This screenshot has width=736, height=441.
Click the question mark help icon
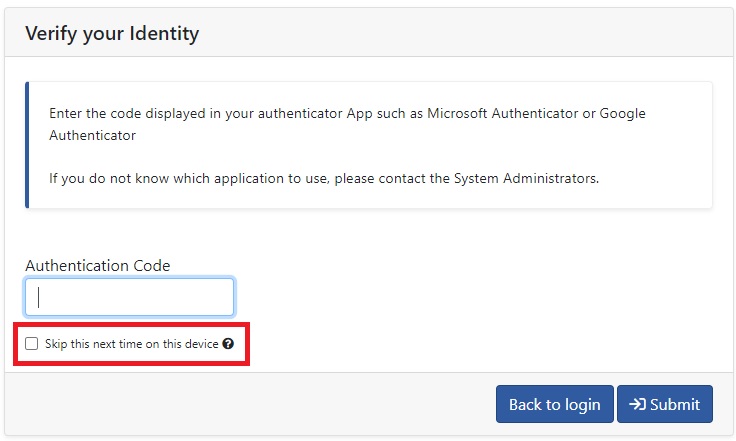[x=228, y=344]
